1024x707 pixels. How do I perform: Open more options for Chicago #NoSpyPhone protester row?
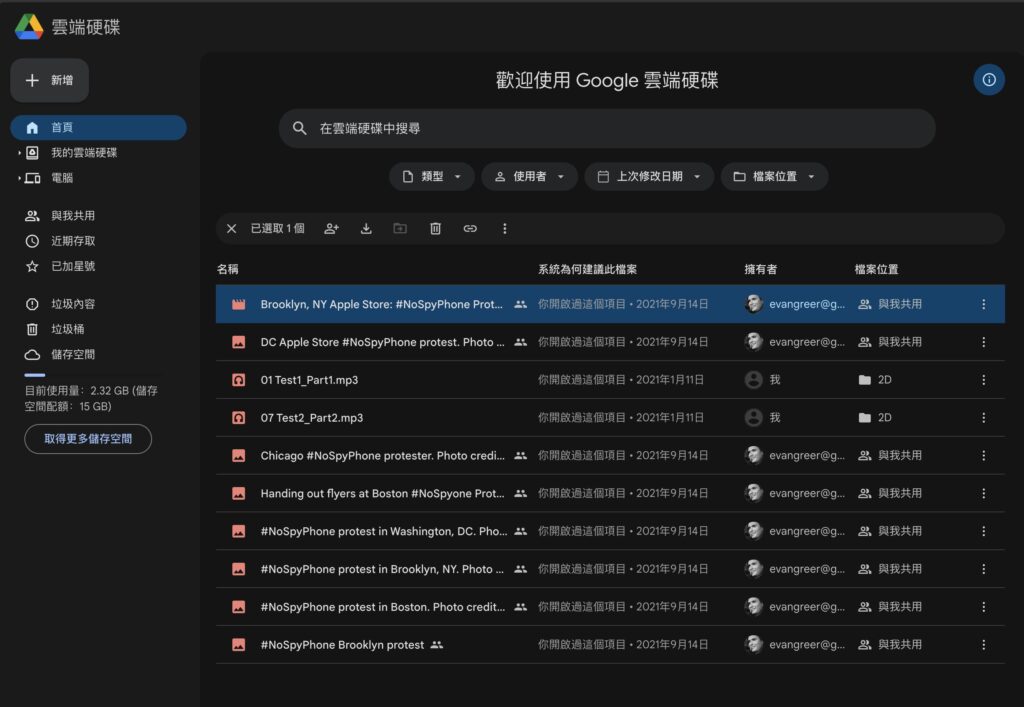point(984,456)
